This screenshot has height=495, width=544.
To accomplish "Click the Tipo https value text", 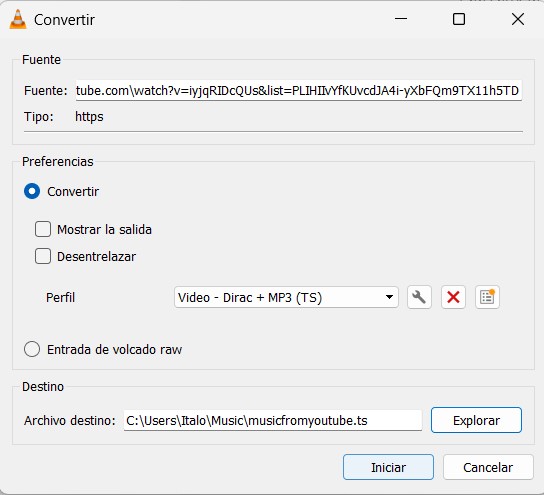I will coord(89,117).
